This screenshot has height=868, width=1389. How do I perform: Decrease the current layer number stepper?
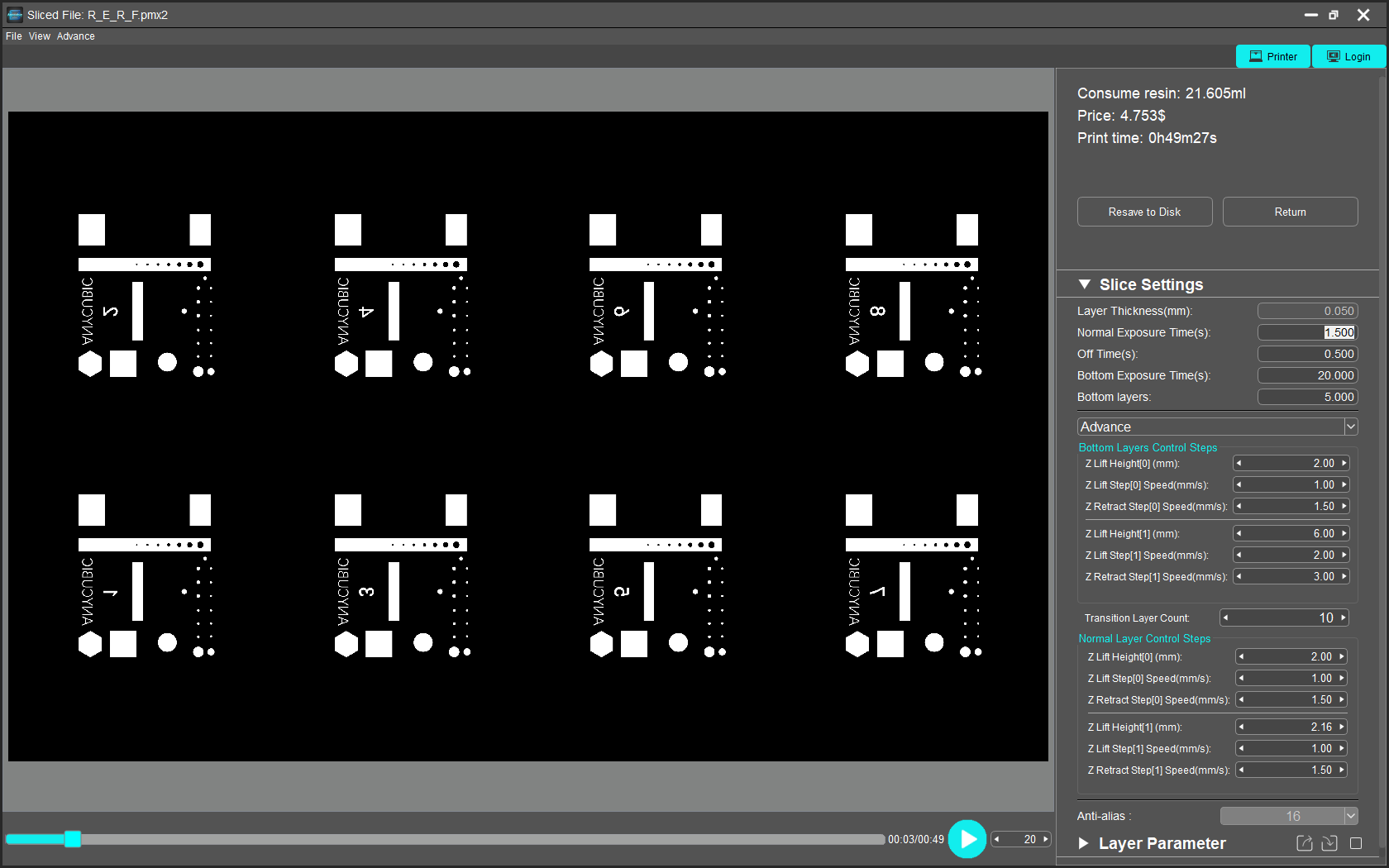(x=997, y=839)
